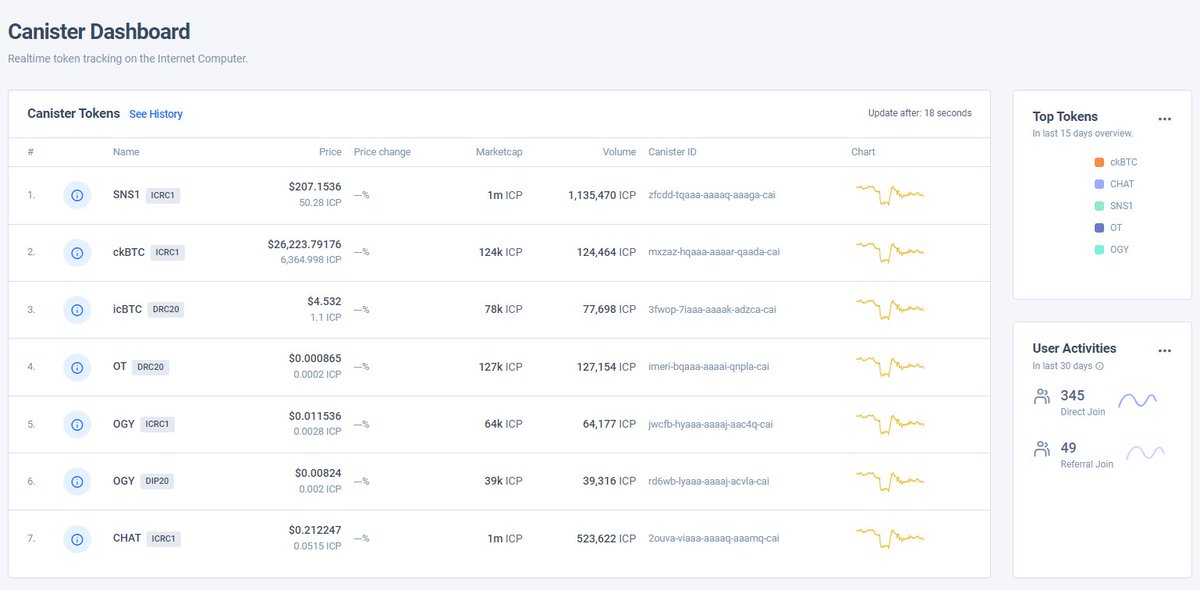Select the SNS1 green legend swatch

1099,206
